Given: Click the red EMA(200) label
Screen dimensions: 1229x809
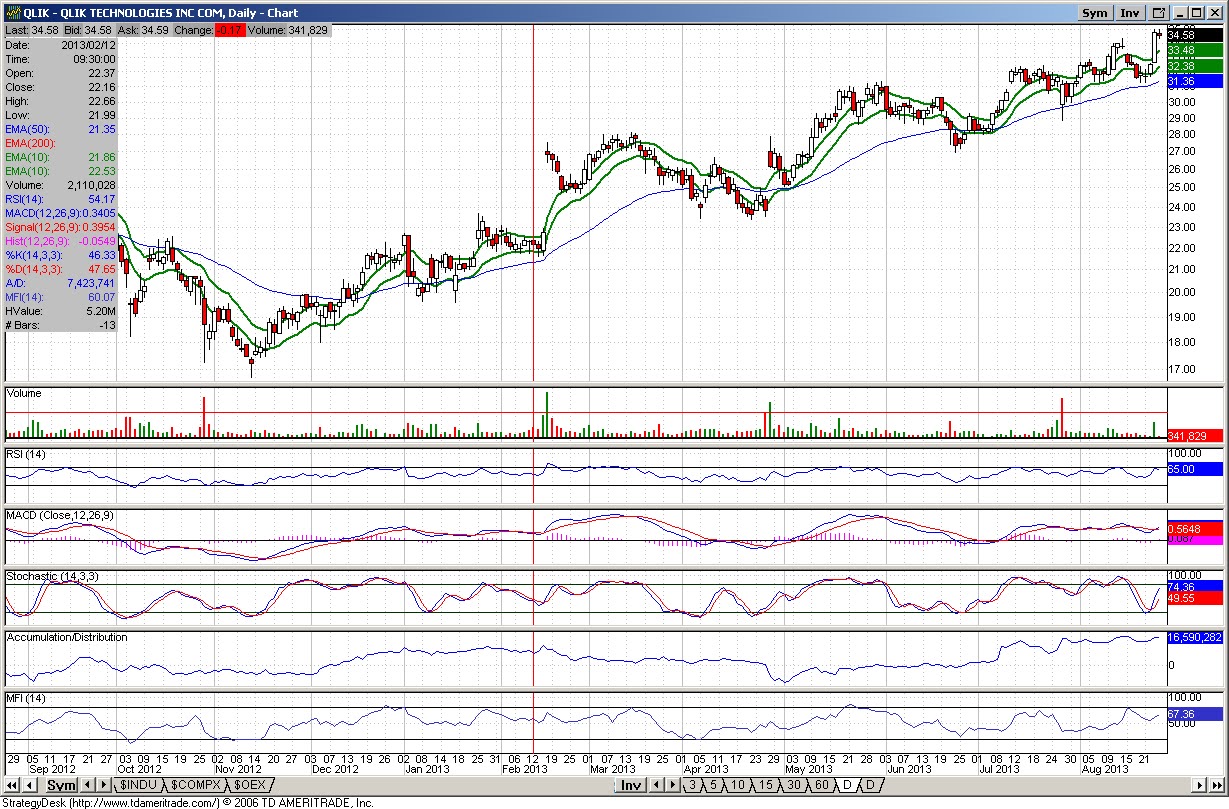Looking at the screenshot, I should (x=29, y=143).
